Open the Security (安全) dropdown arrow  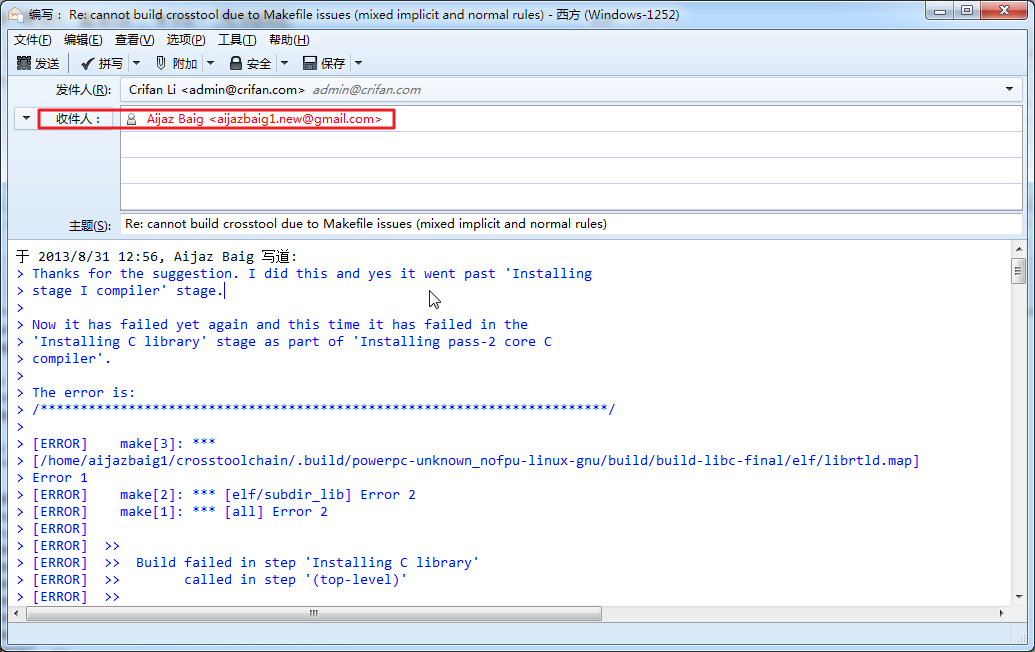[284, 63]
